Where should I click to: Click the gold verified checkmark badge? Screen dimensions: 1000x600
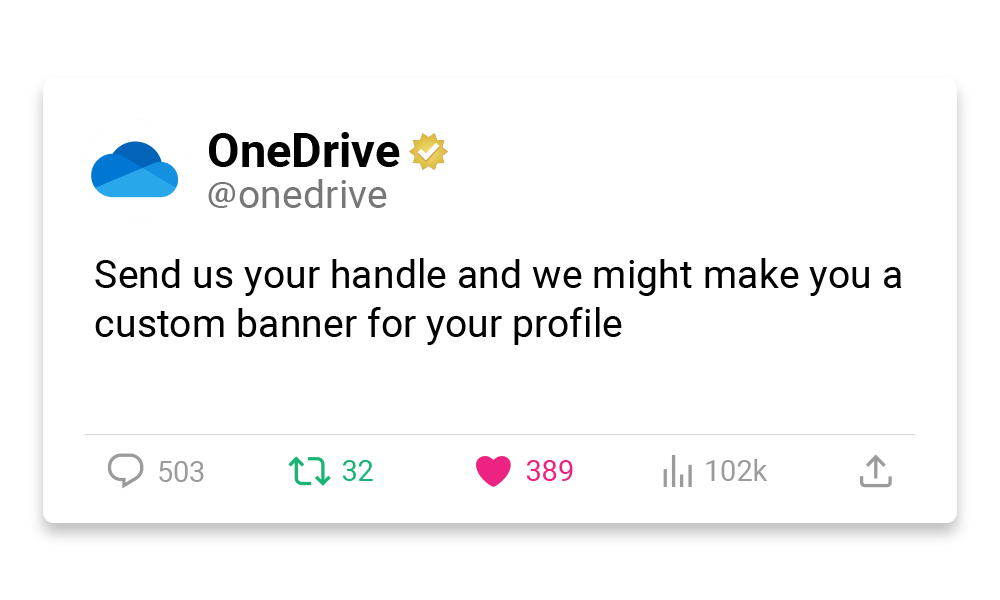[x=428, y=152]
